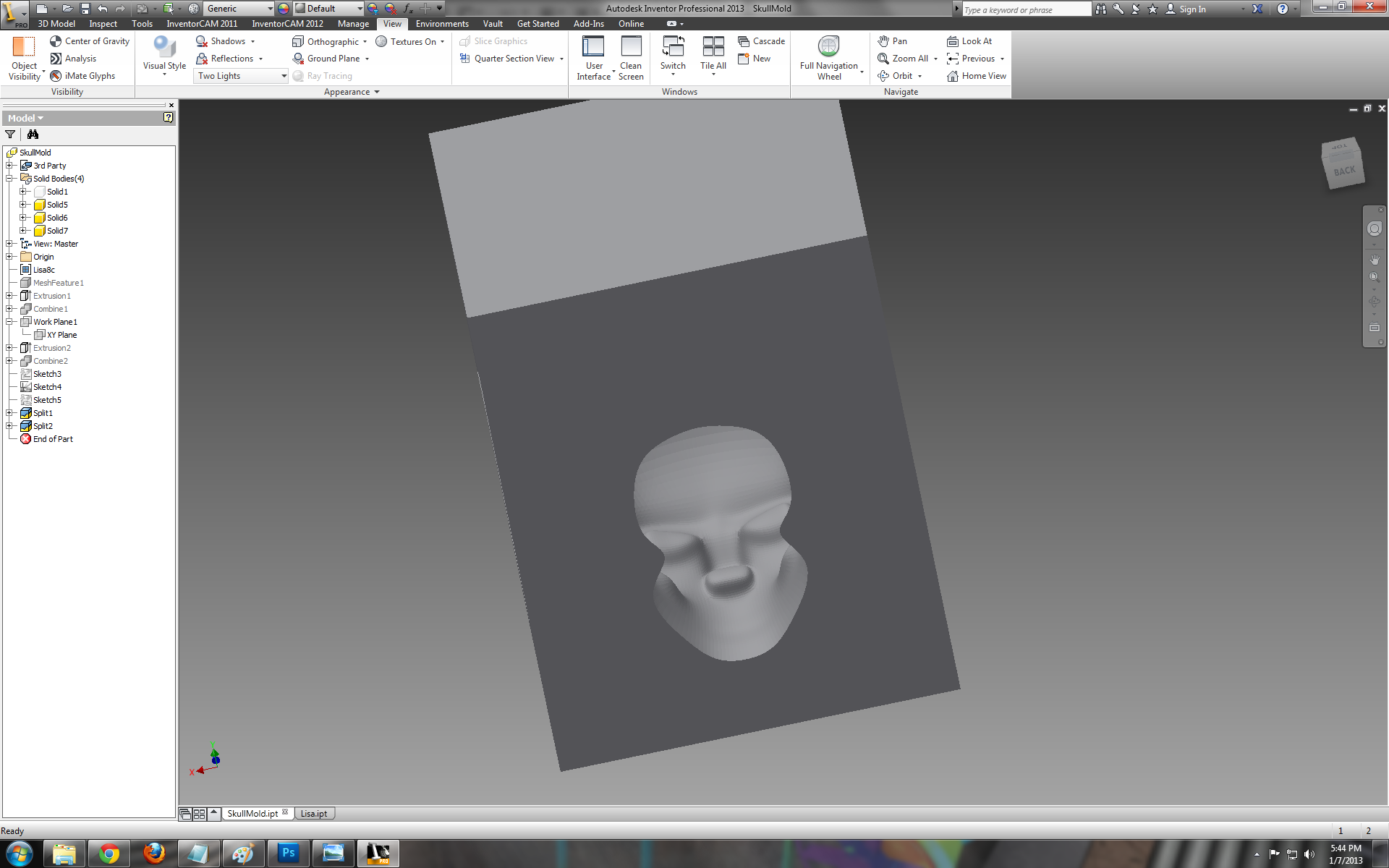Cascade the open windows
Viewport: 1389px width, 868px height.
click(761, 41)
